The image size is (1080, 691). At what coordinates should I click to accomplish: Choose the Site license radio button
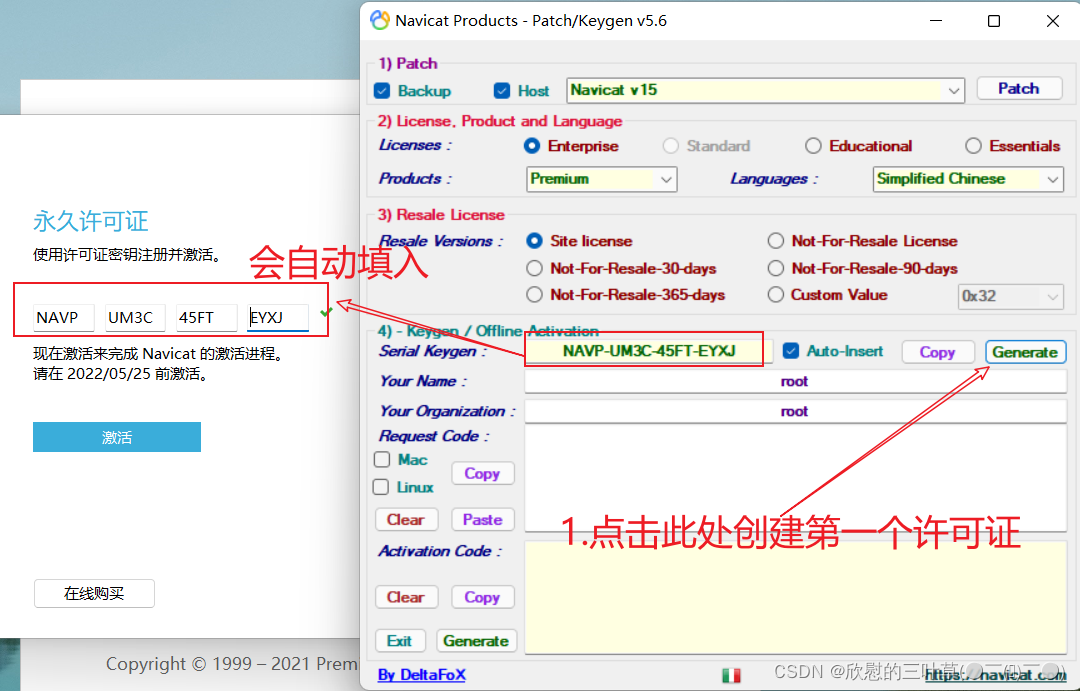click(534, 240)
